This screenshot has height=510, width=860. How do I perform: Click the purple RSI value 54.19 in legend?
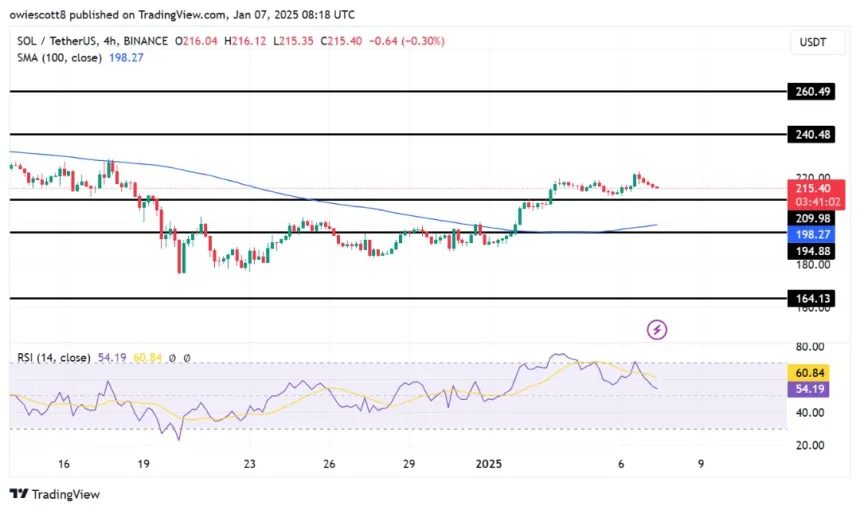(x=109, y=357)
